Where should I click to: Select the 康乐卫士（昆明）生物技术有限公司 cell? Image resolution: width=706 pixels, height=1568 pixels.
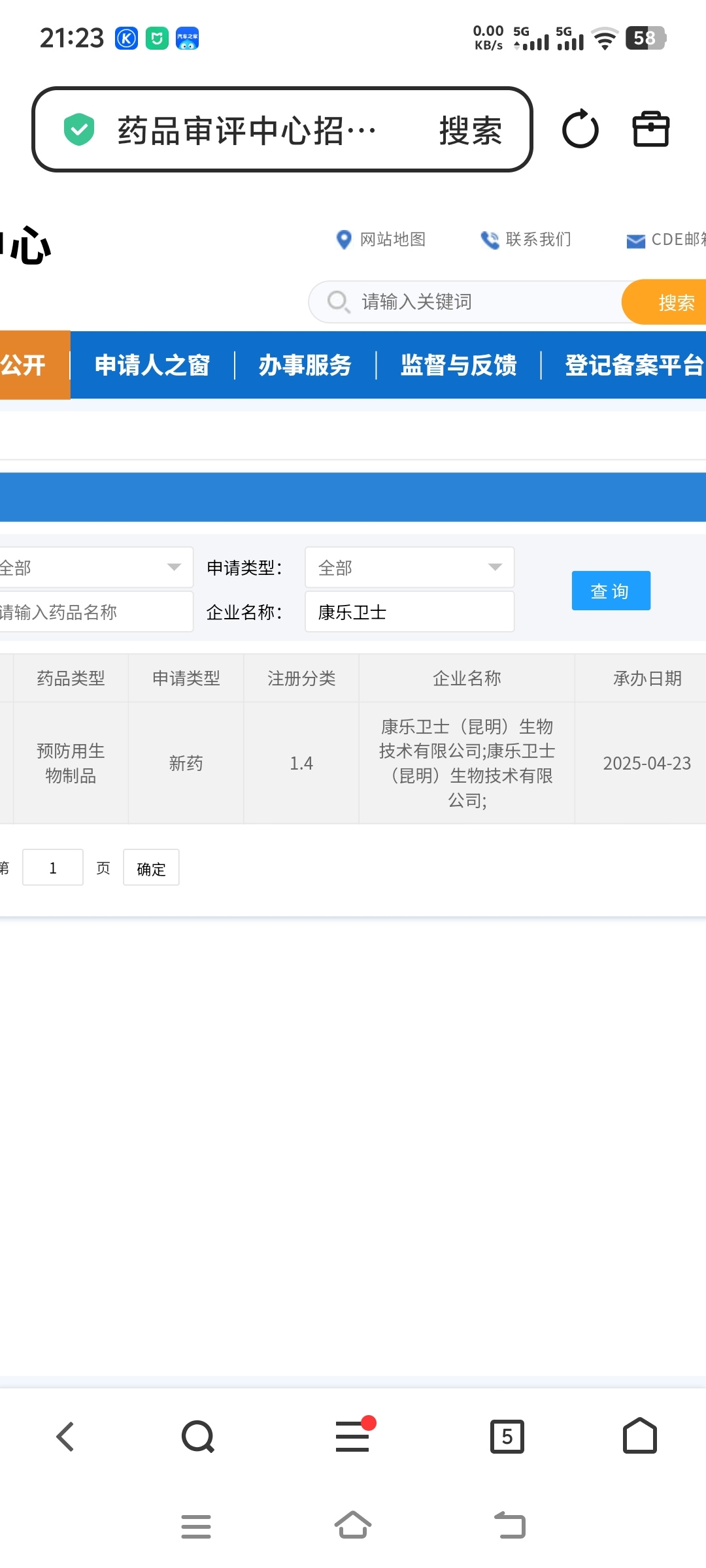(467, 763)
